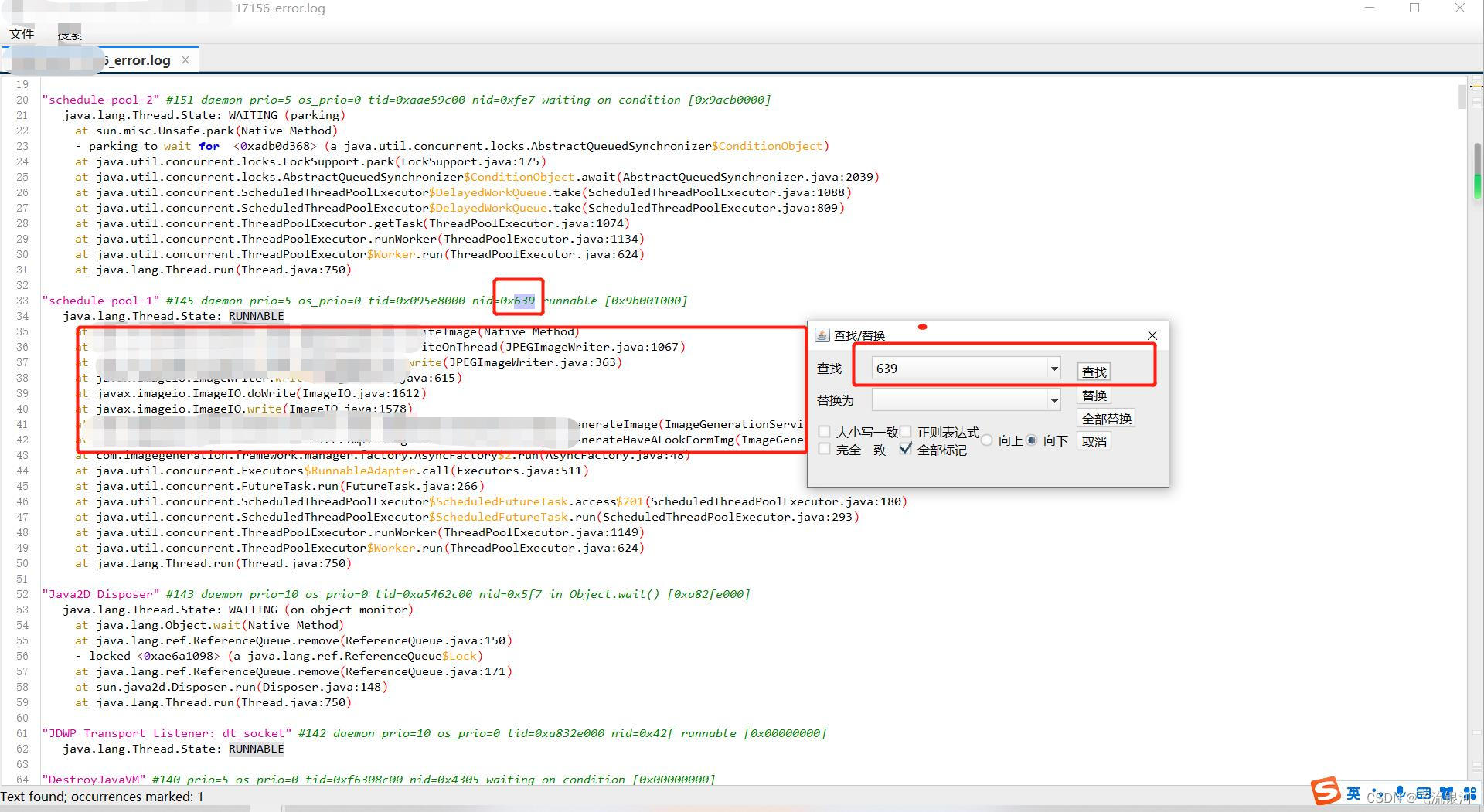
Task: Enable the 完全一致 whole-match checkbox
Action: (824, 450)
